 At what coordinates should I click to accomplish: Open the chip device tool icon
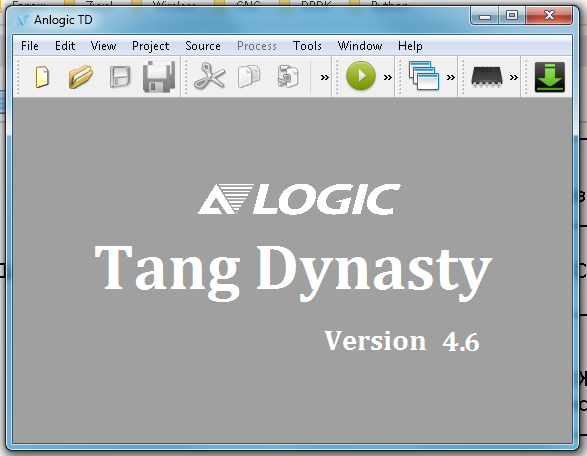pos(487,77)
